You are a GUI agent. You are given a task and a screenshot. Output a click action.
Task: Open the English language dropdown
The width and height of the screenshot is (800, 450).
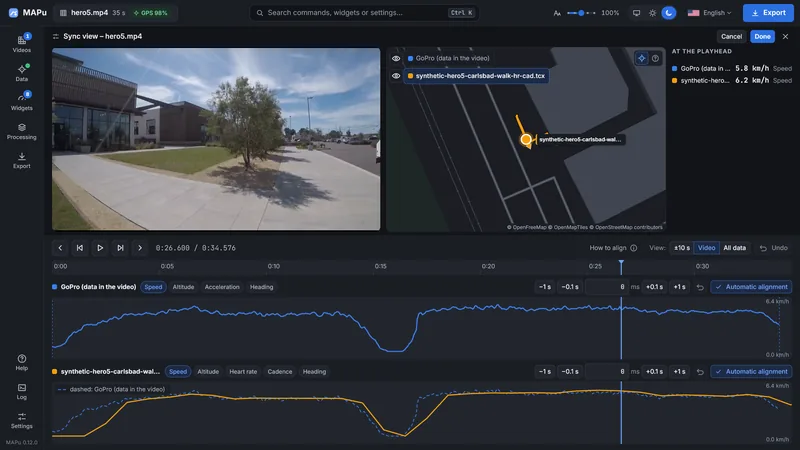pos(709,13)
